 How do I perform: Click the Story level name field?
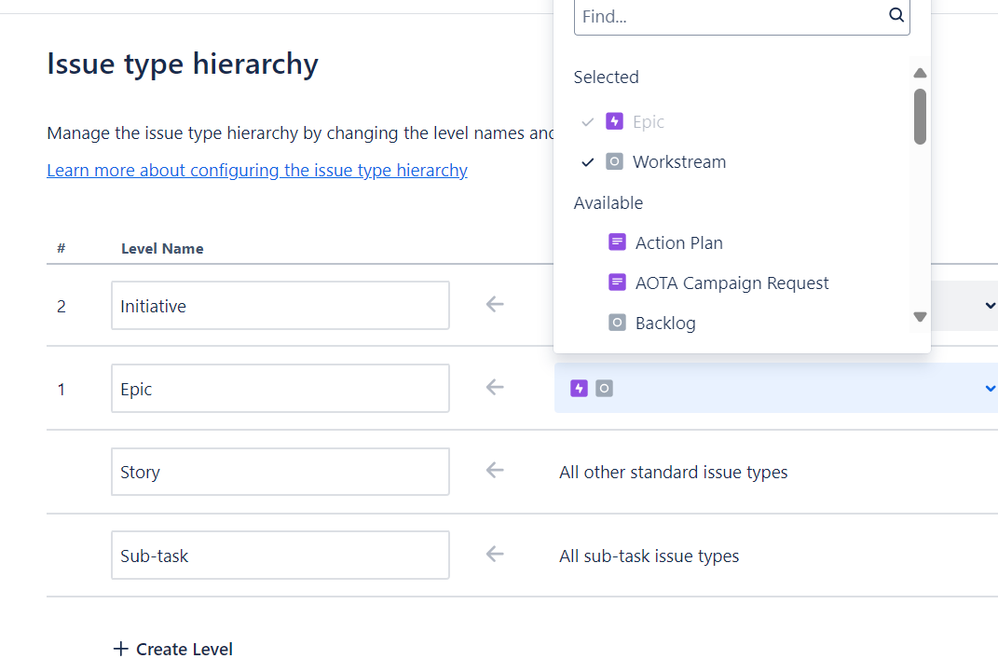coord(280,472)
